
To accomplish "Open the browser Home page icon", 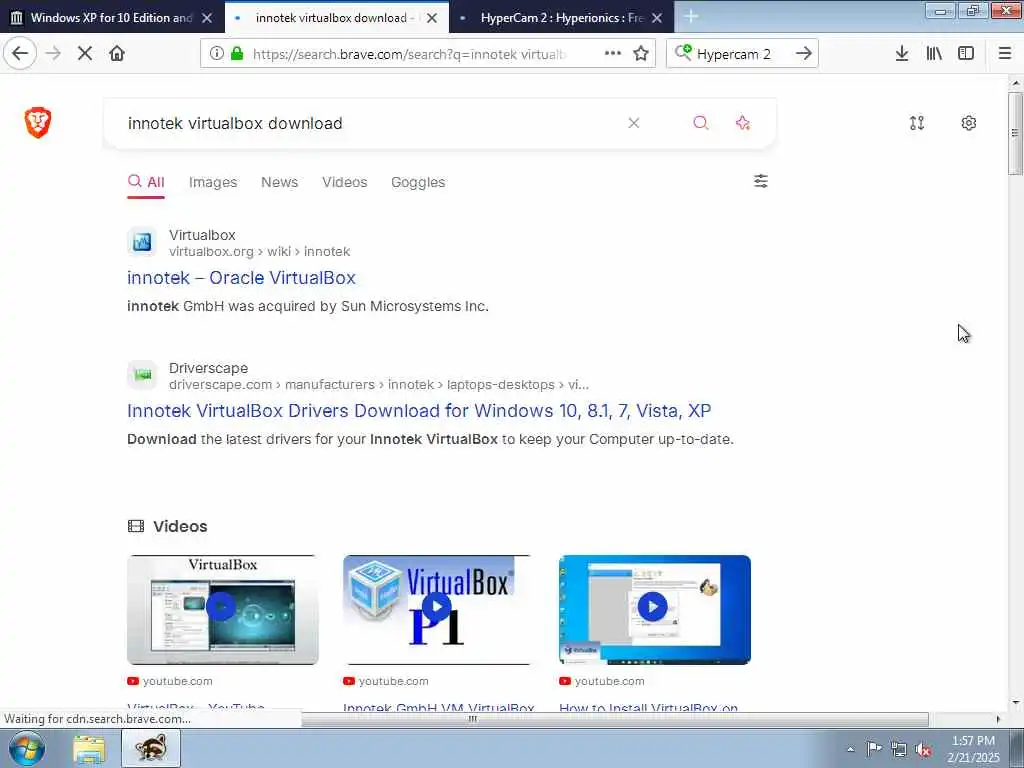I will (x=117, y=54).
